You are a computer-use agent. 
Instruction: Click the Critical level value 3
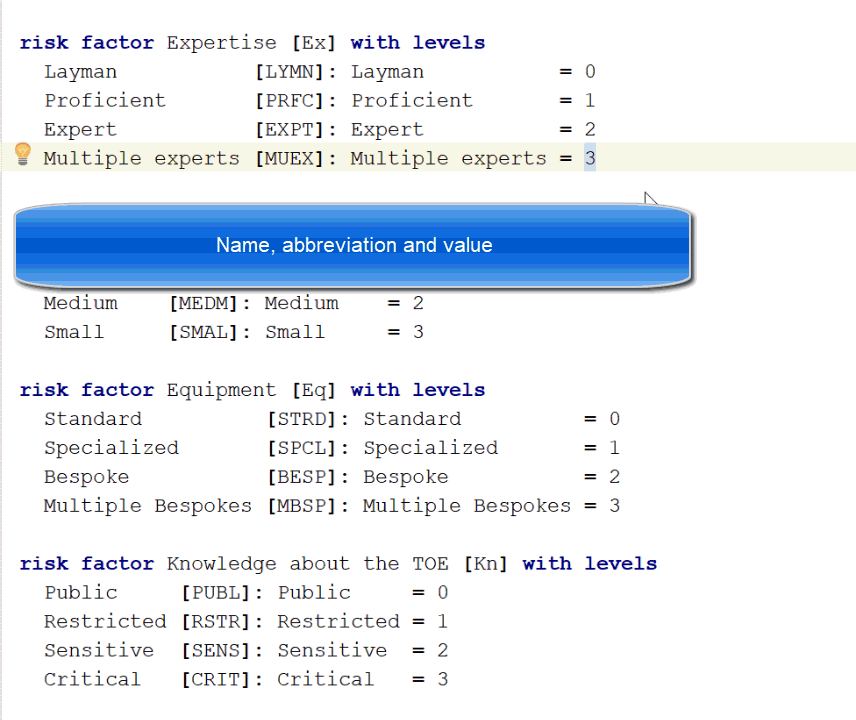point(442,679)
